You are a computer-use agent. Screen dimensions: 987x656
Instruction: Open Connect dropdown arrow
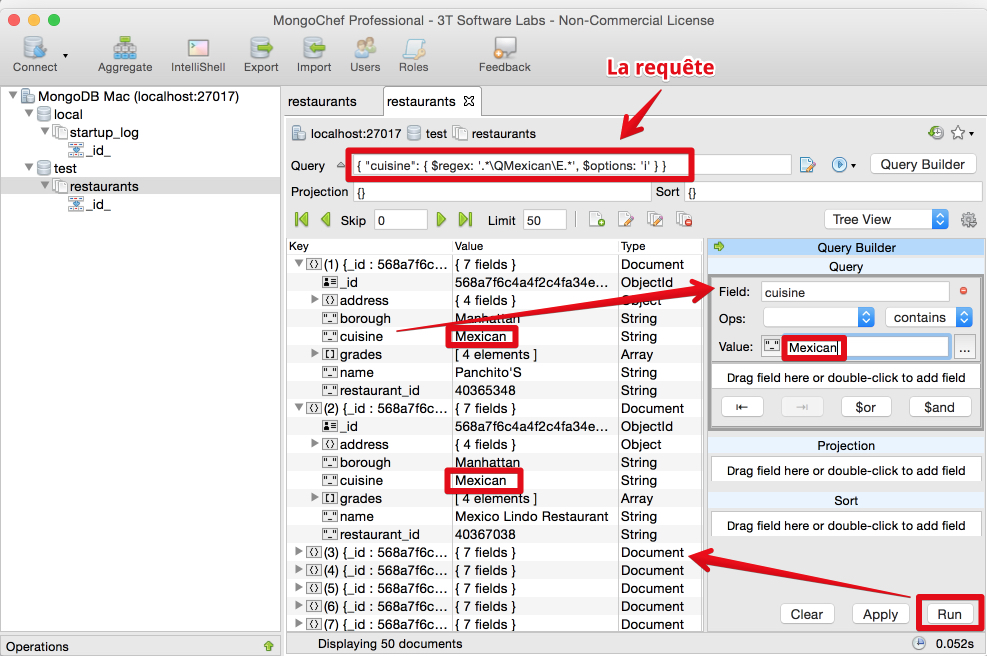click(65, 56)
